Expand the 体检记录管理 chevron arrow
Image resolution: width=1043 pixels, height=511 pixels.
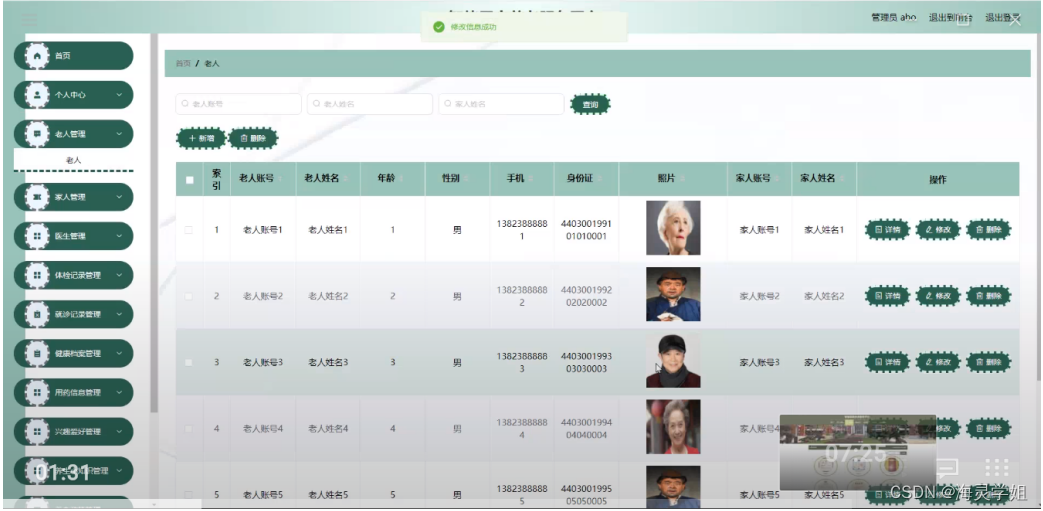pos(119,275)
